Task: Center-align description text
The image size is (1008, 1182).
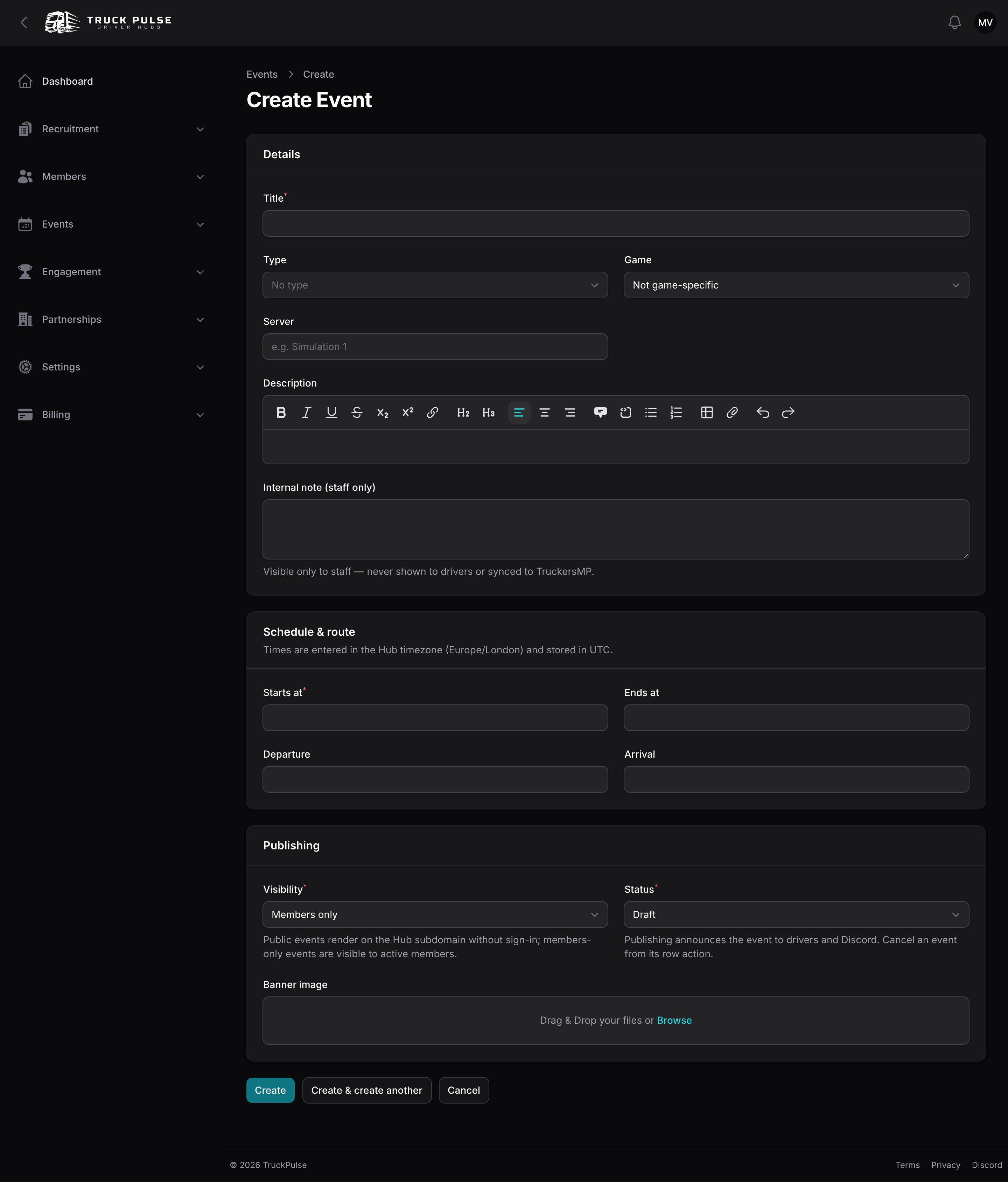Action: pyautogui.click(x=545, y=412)
